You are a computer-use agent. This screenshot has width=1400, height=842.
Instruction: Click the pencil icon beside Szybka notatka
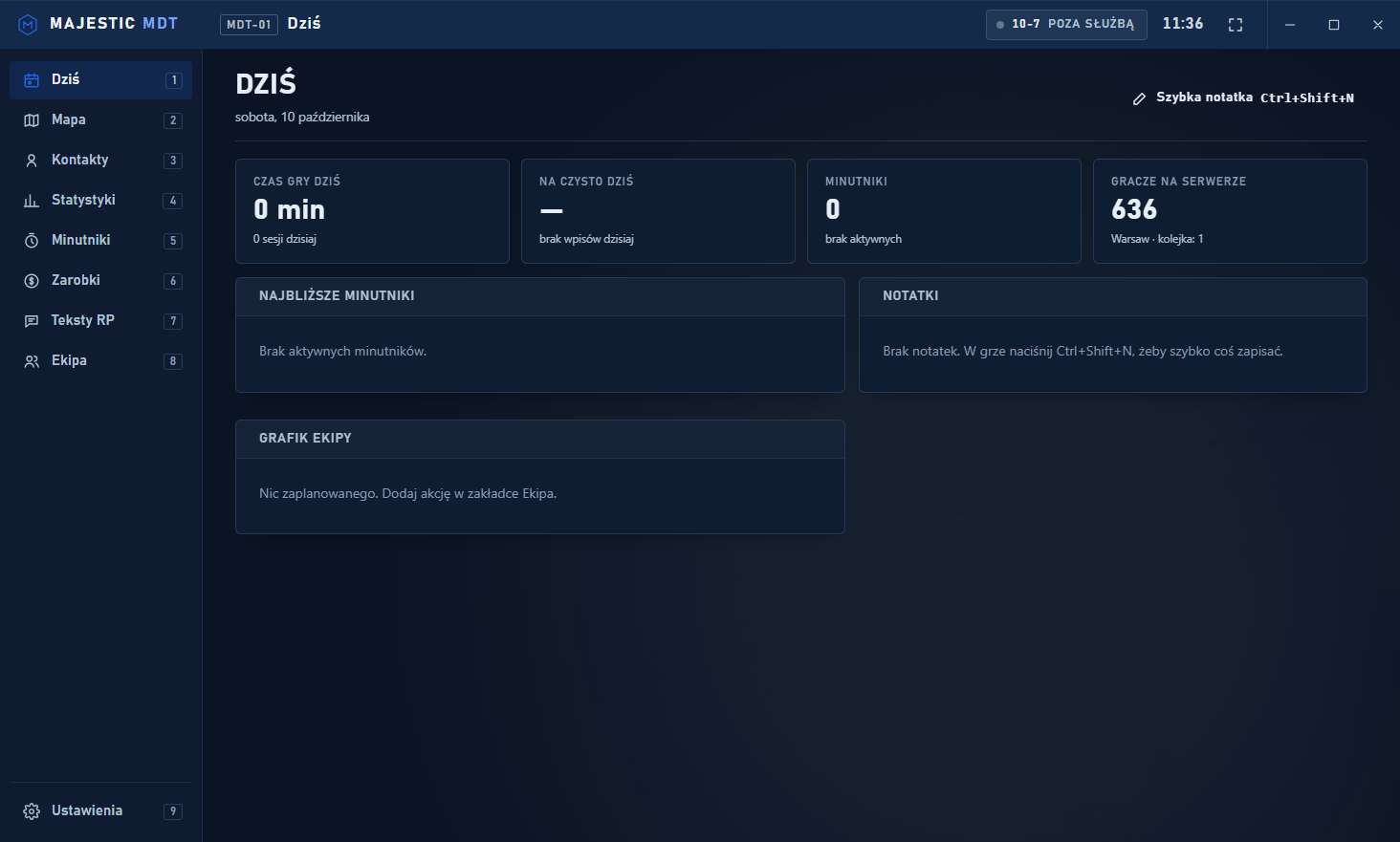click(x=1139, y=98)
